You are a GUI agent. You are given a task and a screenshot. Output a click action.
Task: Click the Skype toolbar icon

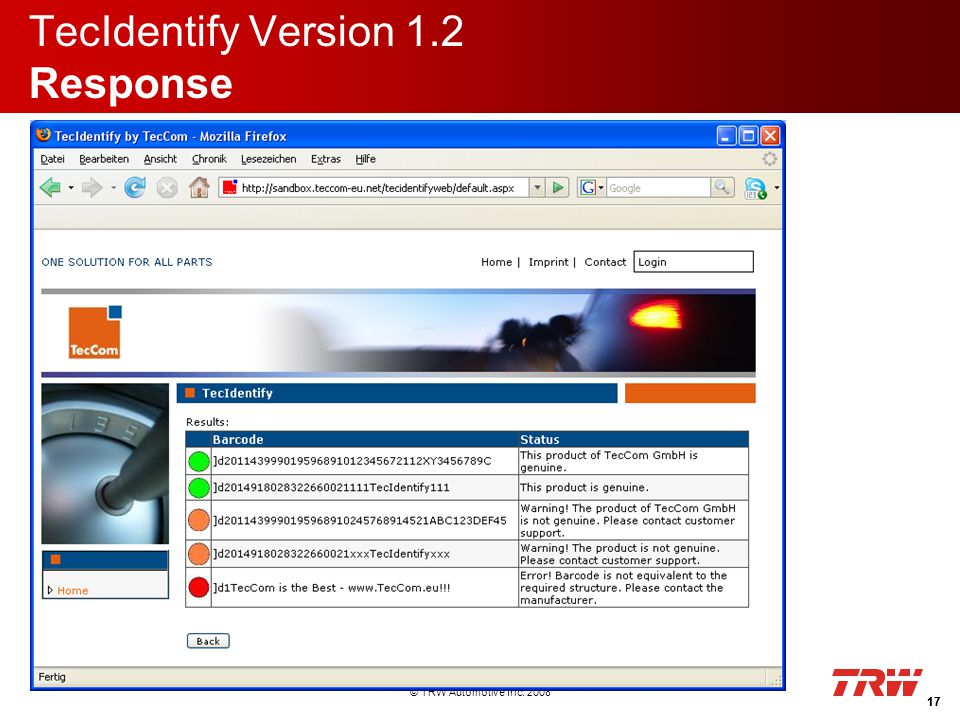[755, 188]
